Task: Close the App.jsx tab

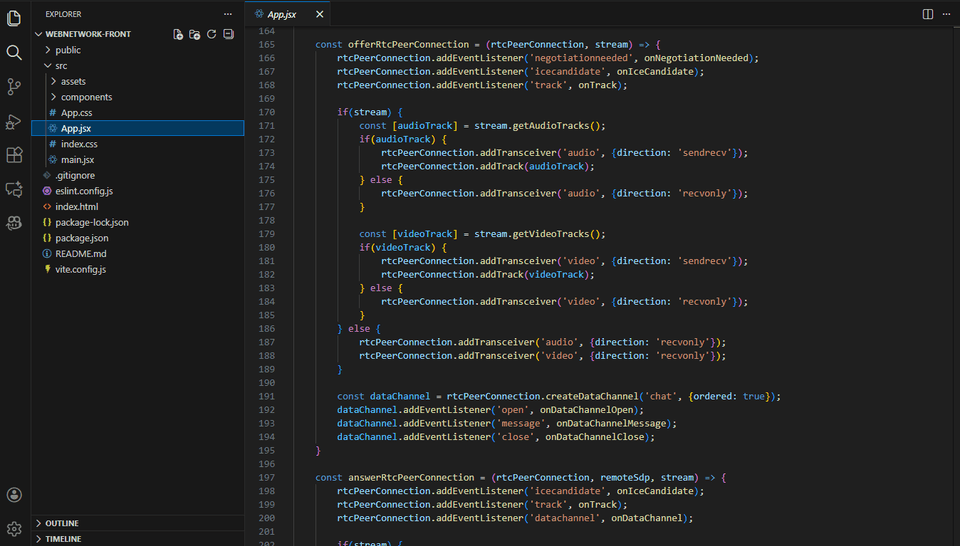Action: point(320,14)
